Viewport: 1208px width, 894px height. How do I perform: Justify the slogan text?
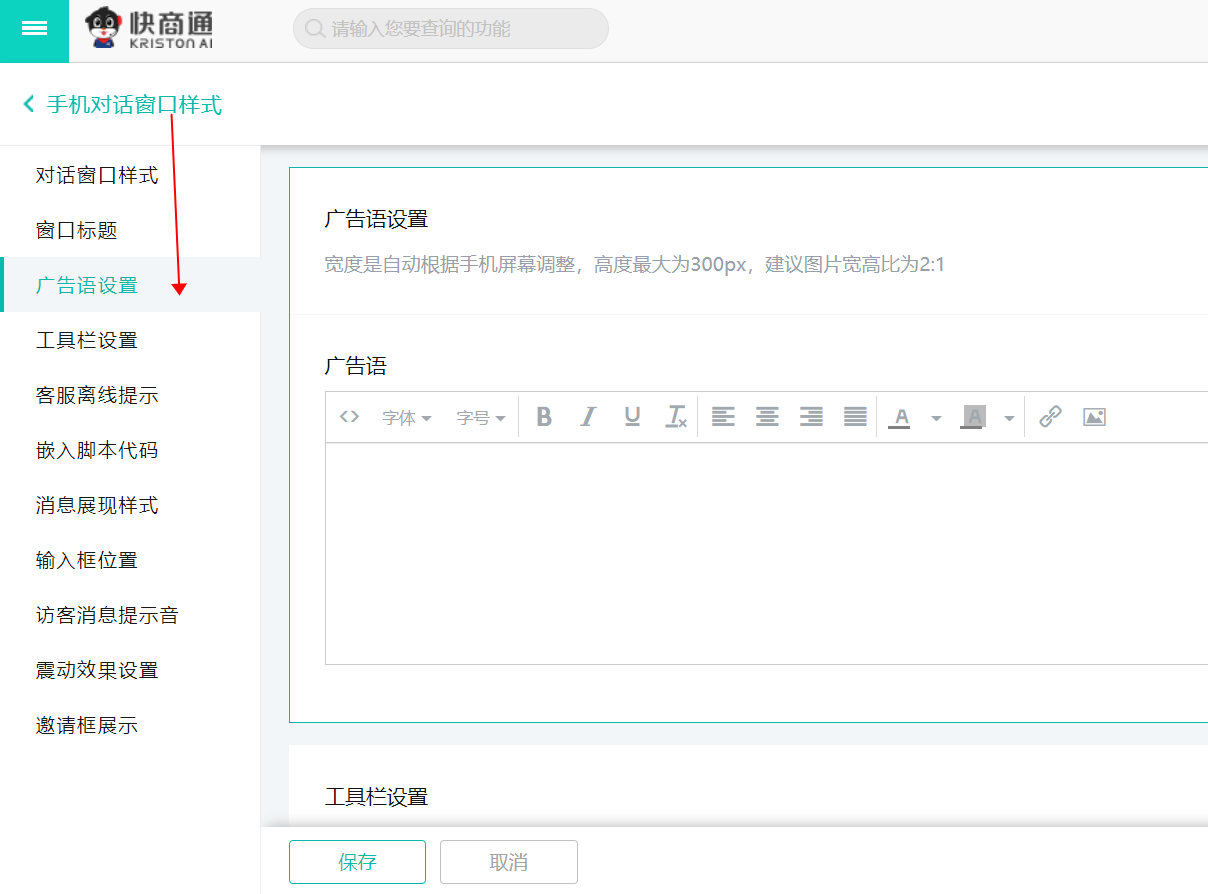855,417
